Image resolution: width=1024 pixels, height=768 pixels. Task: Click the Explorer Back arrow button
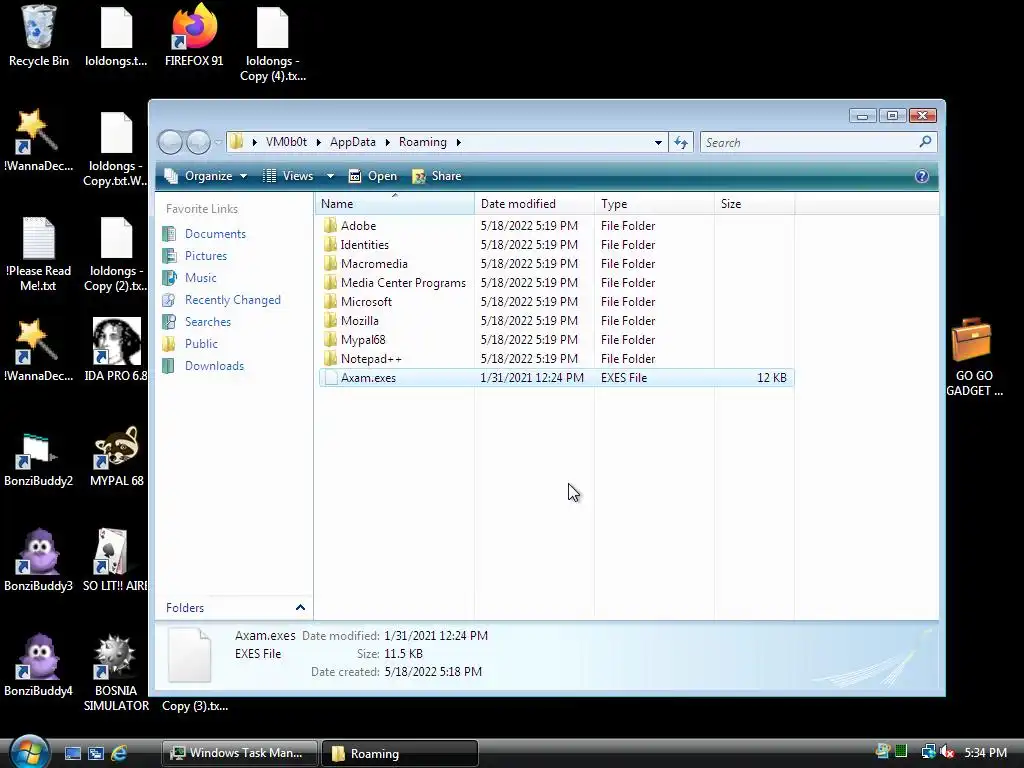tap(170, 142)
